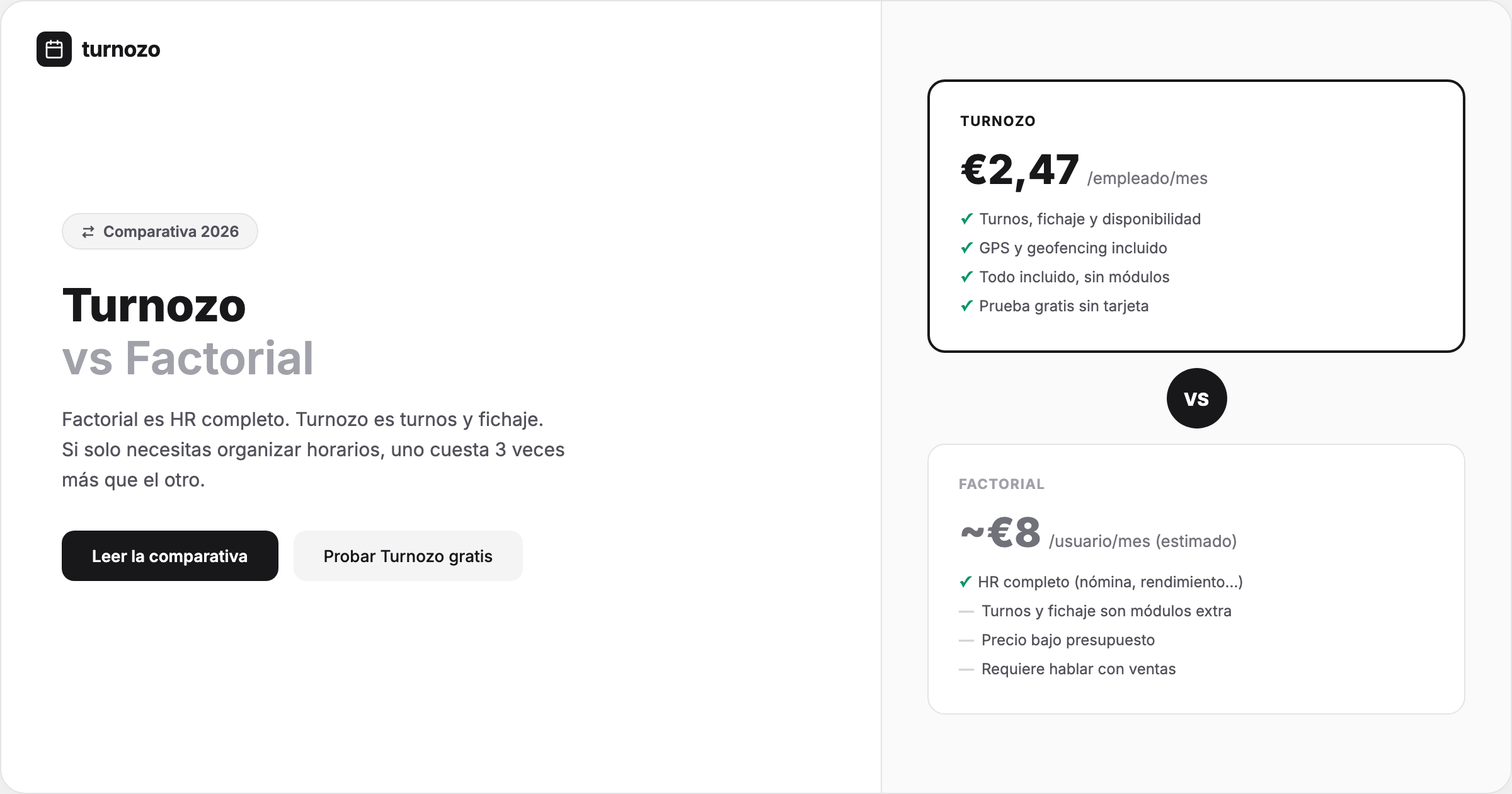Select the FACTORIAL card header label
This screenshot has width=1512, height=794.
(1001, 484)
